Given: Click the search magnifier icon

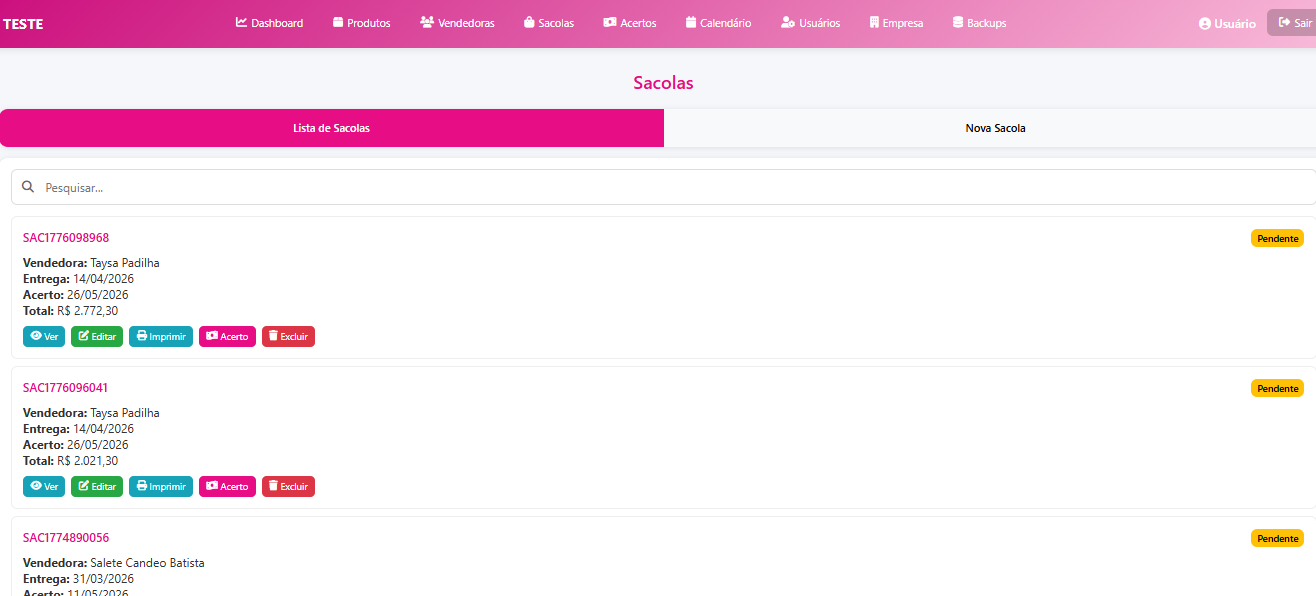Looking at the screenshot, I should (x=28, y=187).
